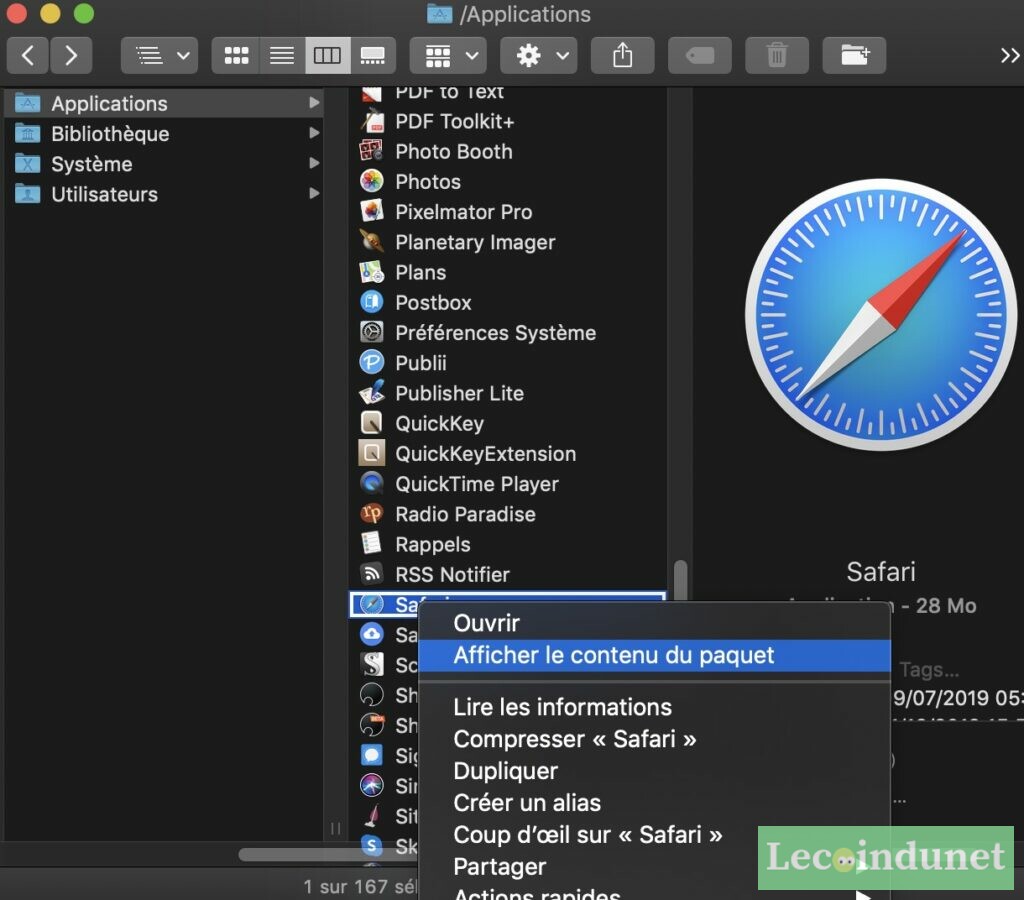The image size is (1024, 900).
Task: Expand arrow beside Utilisateurs folder
Action: [x=314, y=193]
